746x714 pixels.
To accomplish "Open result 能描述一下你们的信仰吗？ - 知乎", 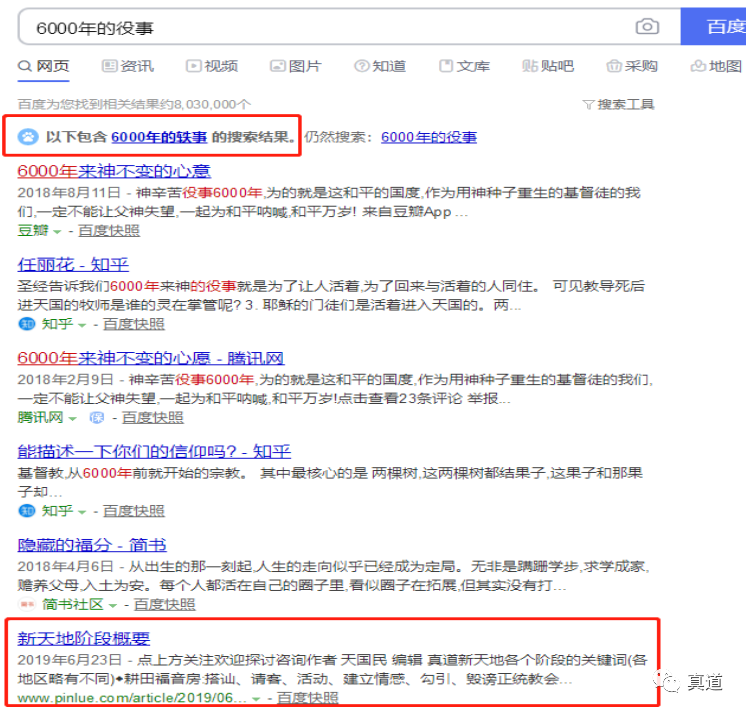I will pyautogui.click(x=154, y=451).
